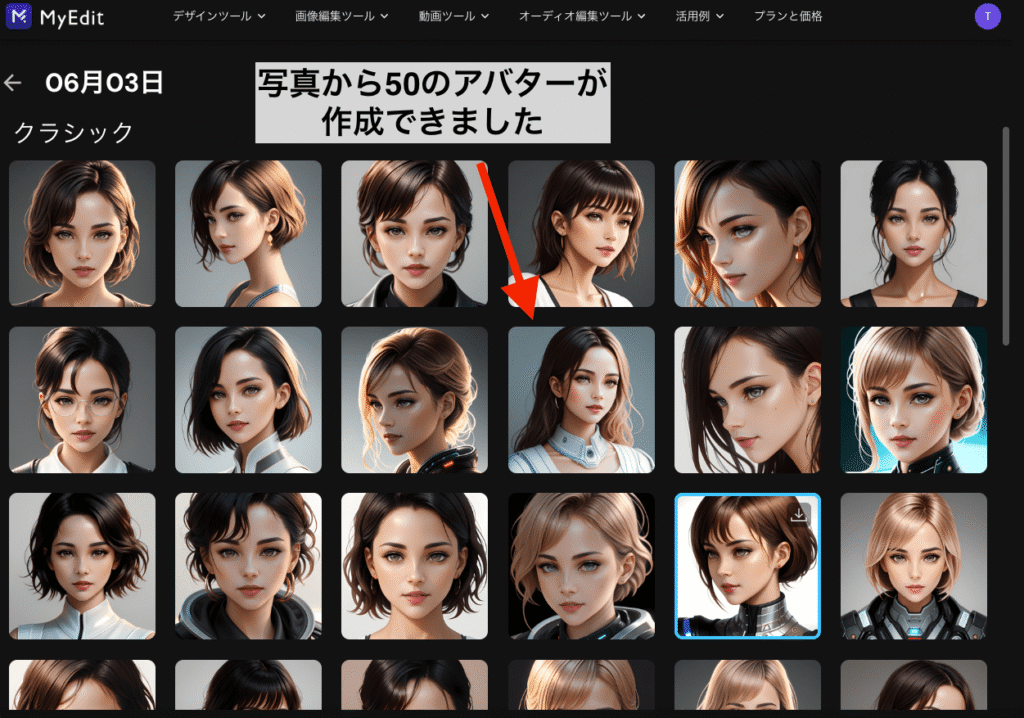Click the vertical page scrollbar
1024x718 pixels.
pos(1006,235)
